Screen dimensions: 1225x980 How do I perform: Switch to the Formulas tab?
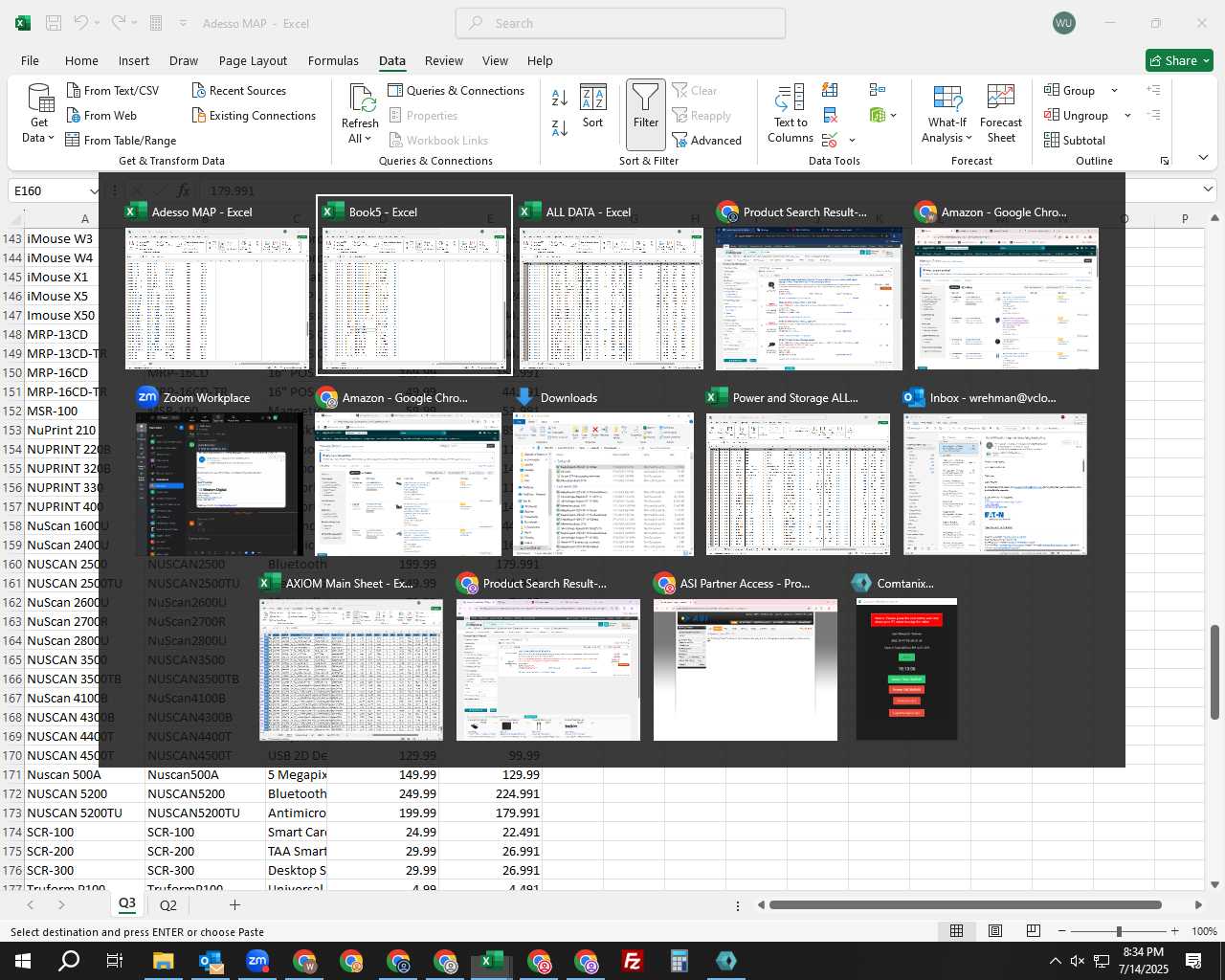point(333,60)
